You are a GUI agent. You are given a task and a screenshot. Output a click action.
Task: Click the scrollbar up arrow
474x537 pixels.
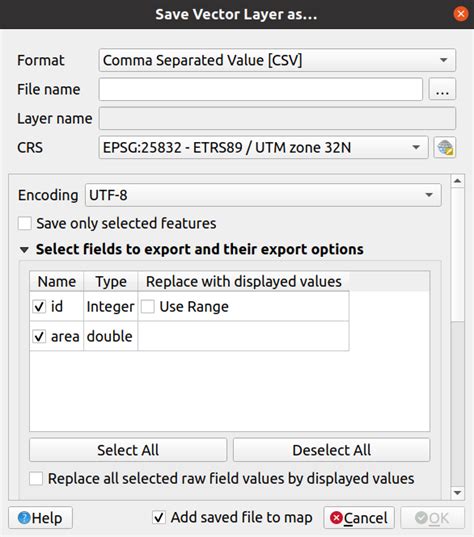(x=458, y=181)
